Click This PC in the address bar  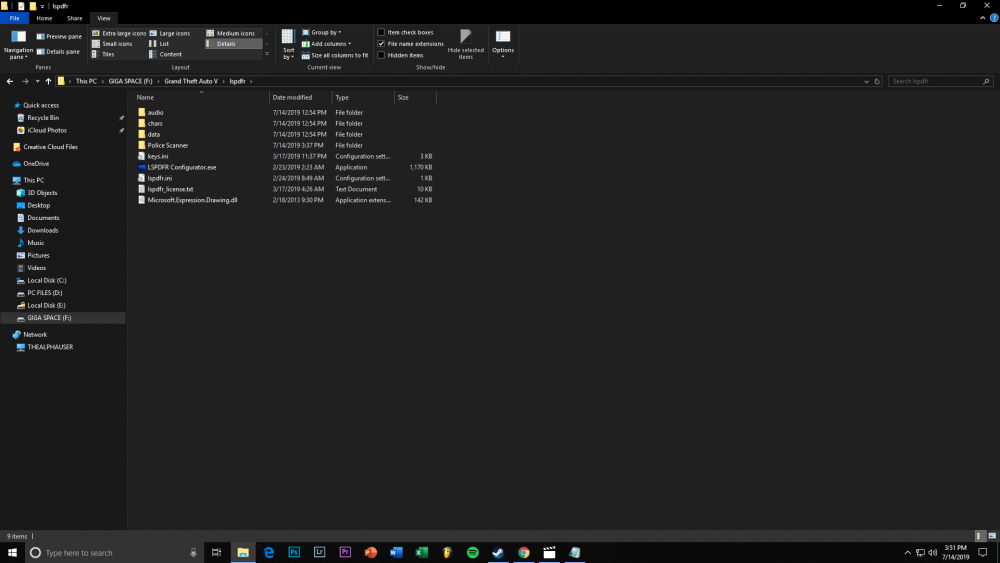click(x=86, y=82)
